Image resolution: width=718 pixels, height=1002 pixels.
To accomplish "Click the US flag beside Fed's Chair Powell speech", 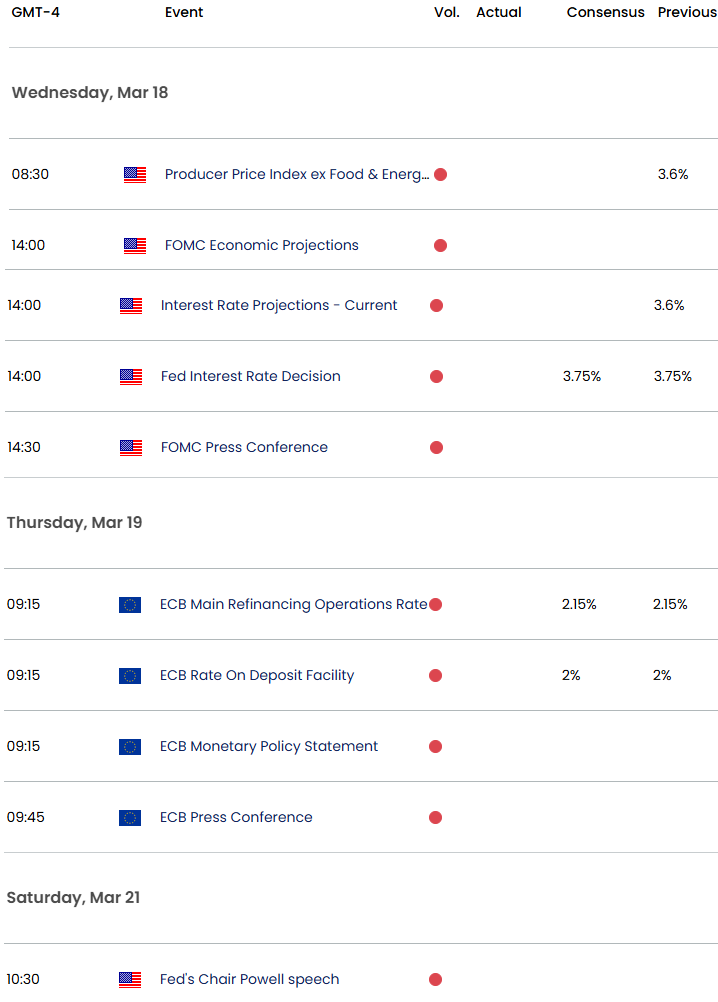I will [x=130, y=980].
